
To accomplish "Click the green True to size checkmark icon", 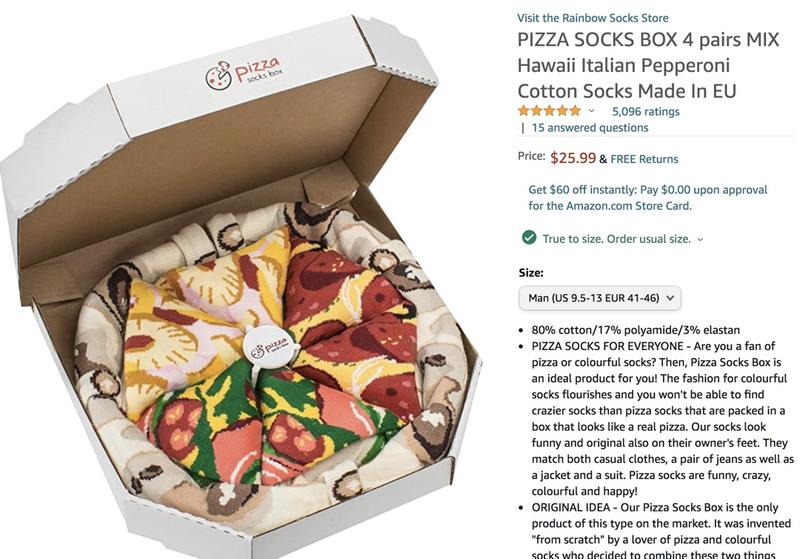I will (x=529, y=238).
